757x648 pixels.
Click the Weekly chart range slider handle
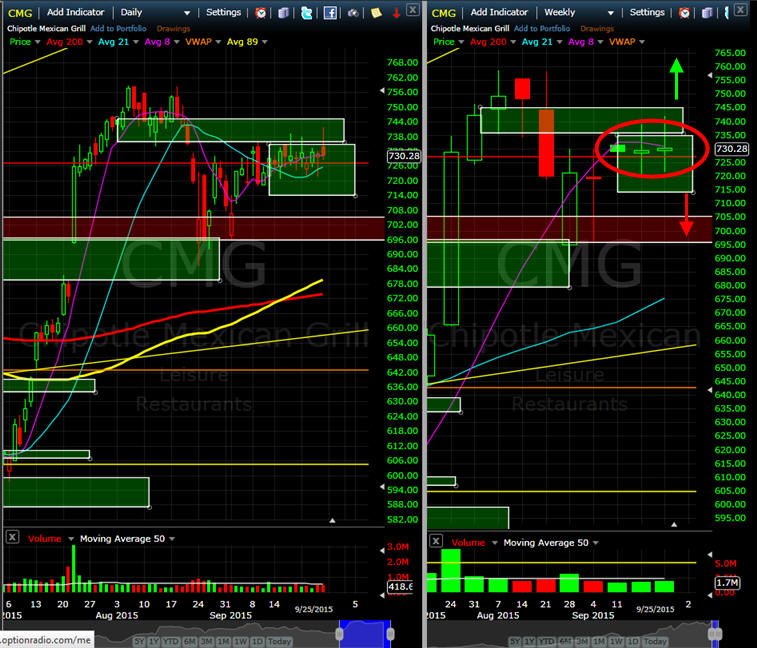(715, 633)
